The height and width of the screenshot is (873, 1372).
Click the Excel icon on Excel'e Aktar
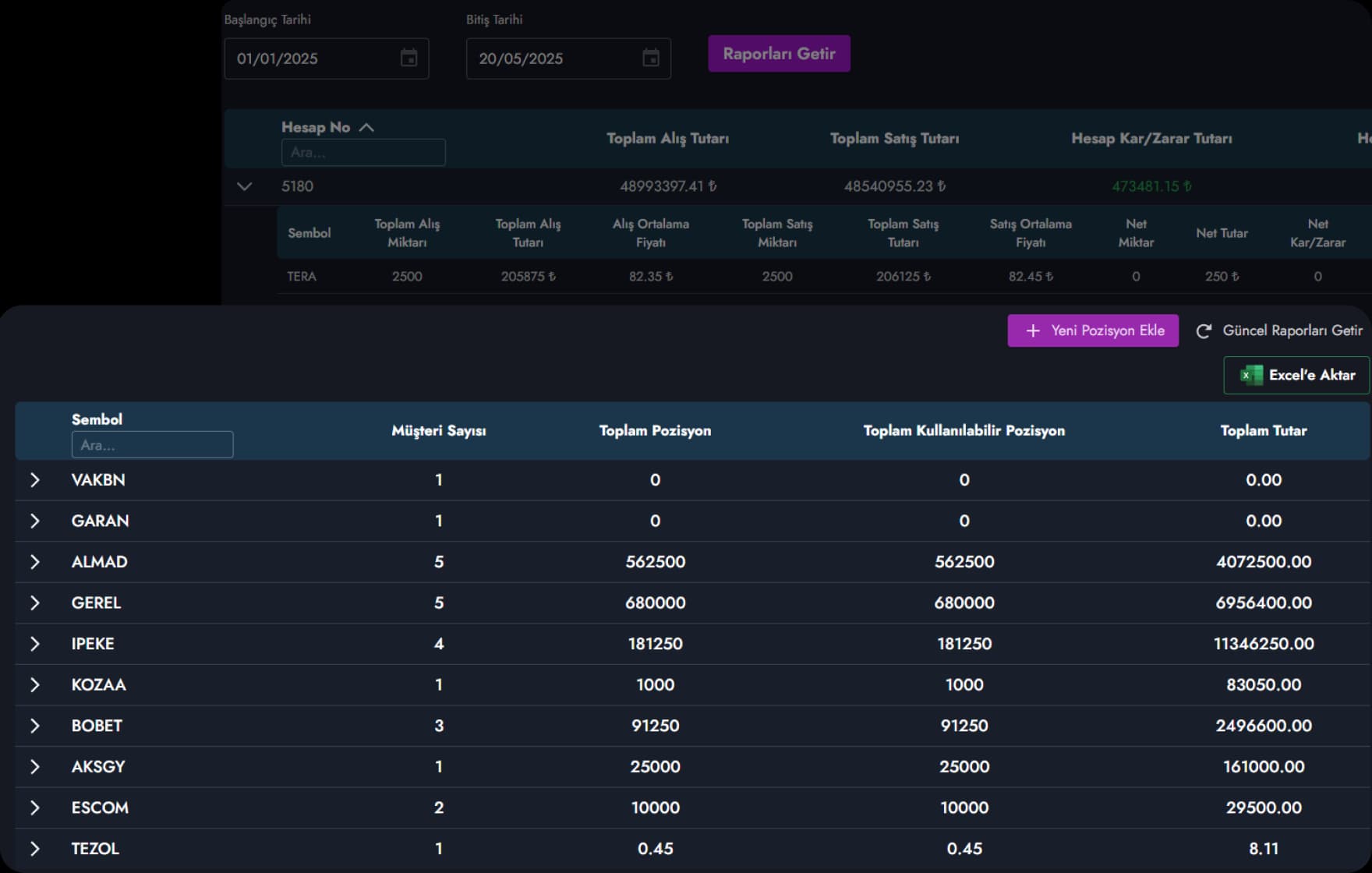click(1251, 376)
